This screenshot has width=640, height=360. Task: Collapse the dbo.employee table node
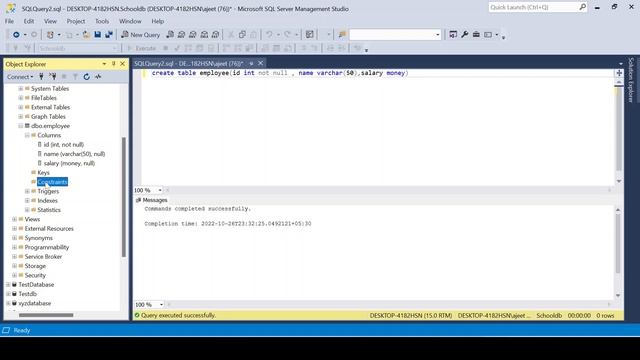(x=21, y=126)
